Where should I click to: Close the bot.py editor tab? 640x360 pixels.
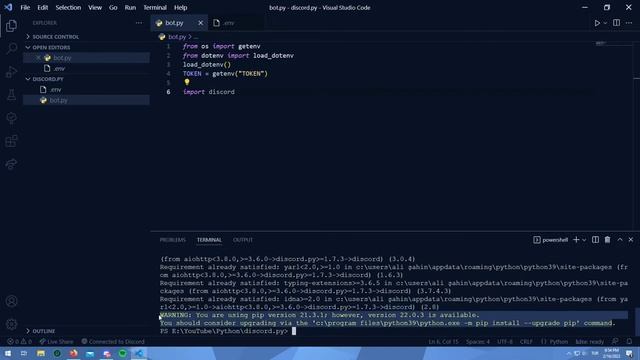(x=200, y=23)
